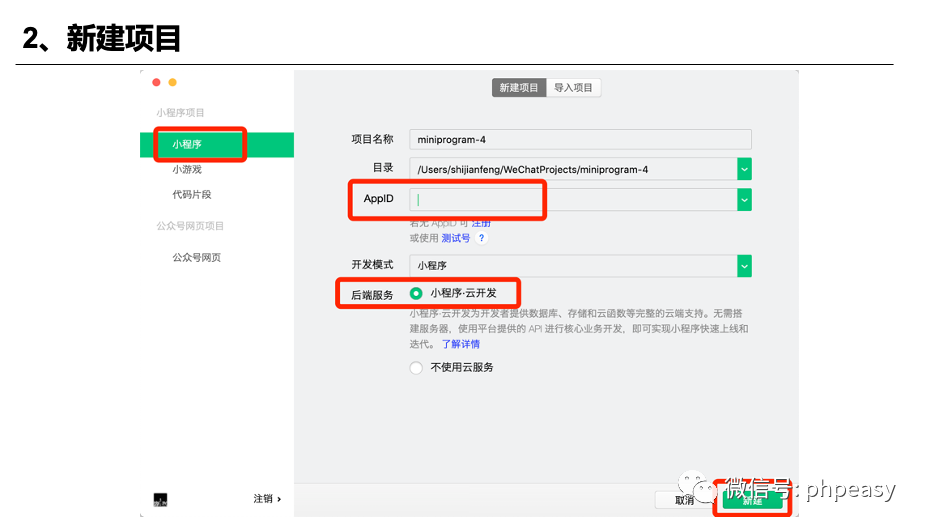925x531 pixels.
Task: Open the 了解详情 link
Action: (461, 344)
